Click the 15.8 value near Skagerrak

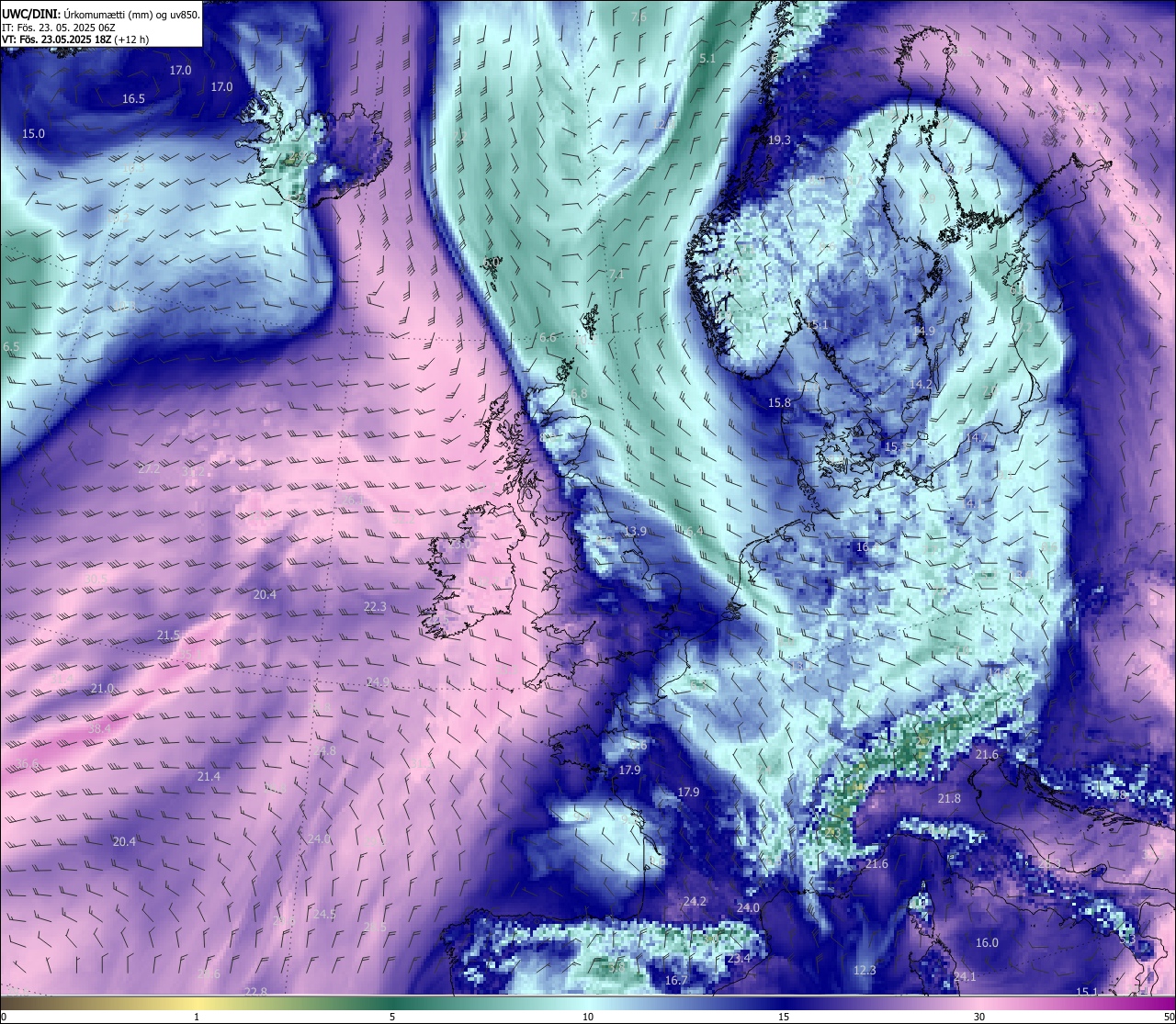coord(779,403)
